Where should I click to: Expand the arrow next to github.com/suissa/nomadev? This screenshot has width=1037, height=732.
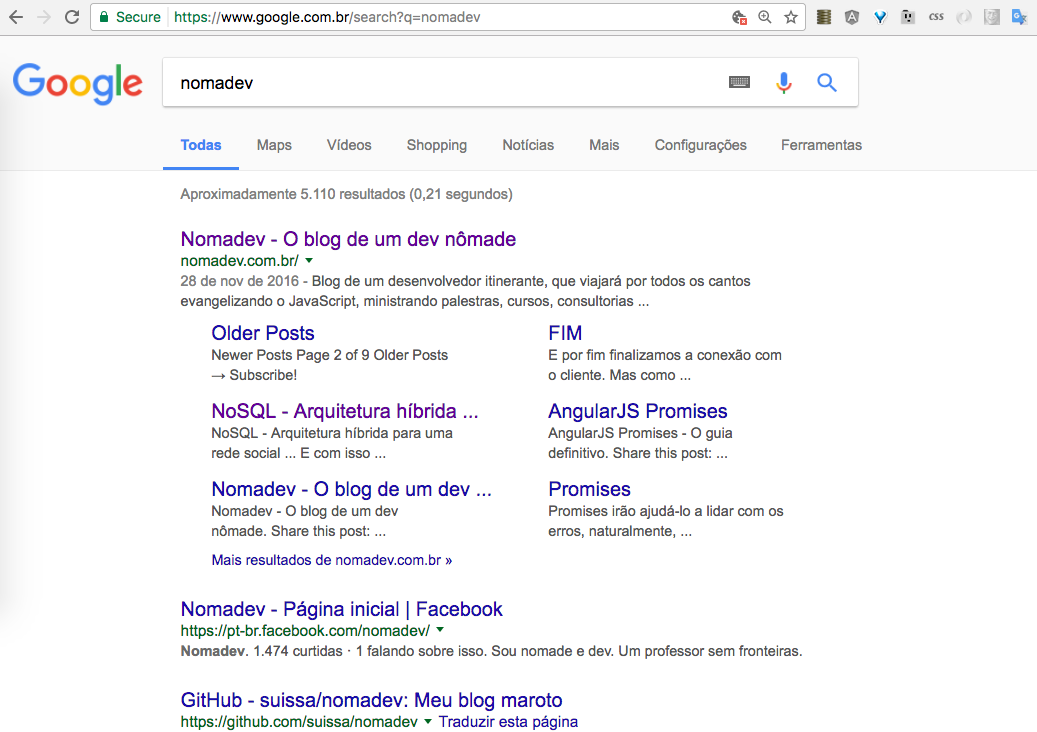pos(428,721)
